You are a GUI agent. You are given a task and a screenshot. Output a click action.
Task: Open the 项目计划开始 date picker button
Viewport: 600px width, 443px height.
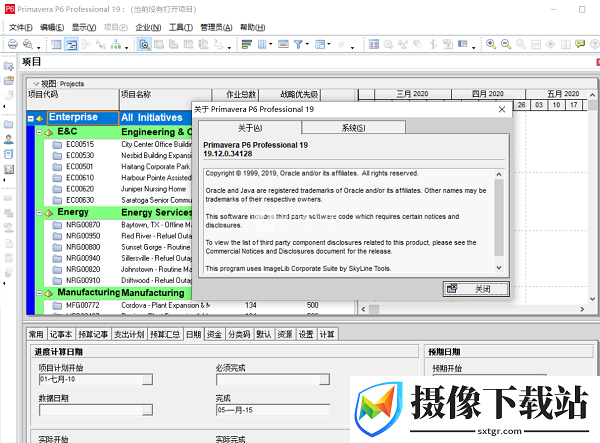[x=147, y=379]
